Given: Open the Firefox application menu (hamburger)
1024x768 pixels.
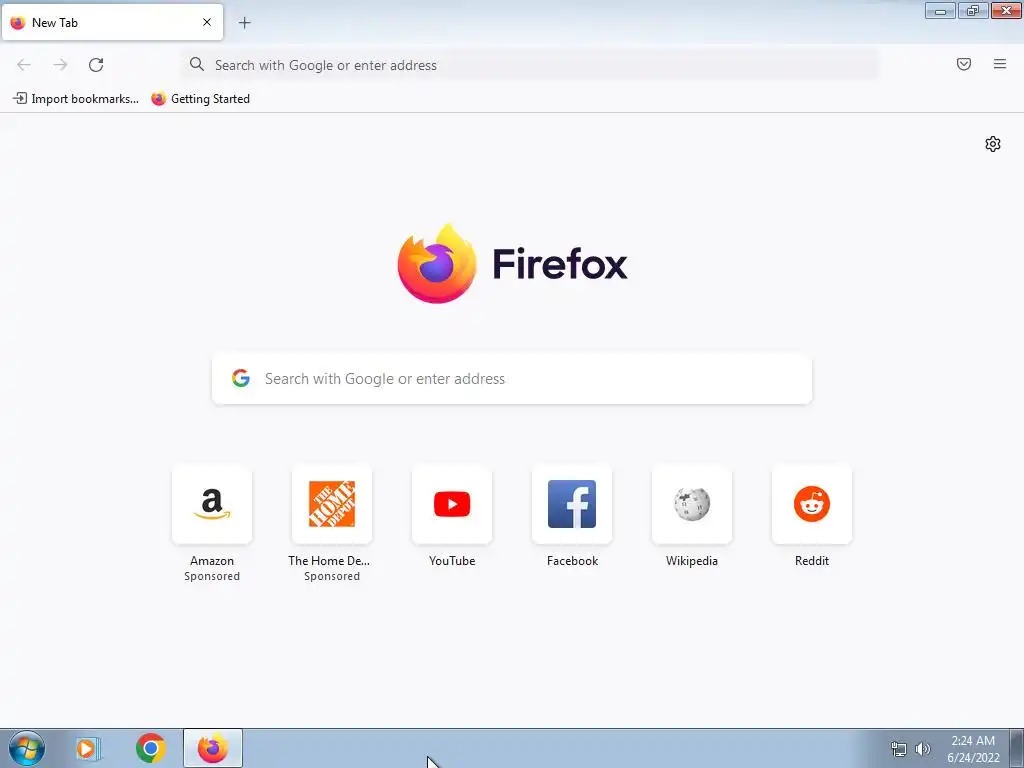Looking at the screenshot, I should coord(1000,64).
